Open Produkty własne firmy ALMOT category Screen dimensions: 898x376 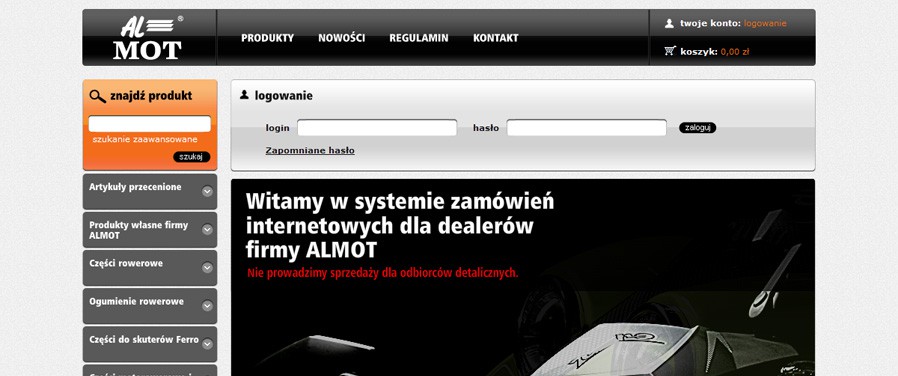click(x=139, y=230)
